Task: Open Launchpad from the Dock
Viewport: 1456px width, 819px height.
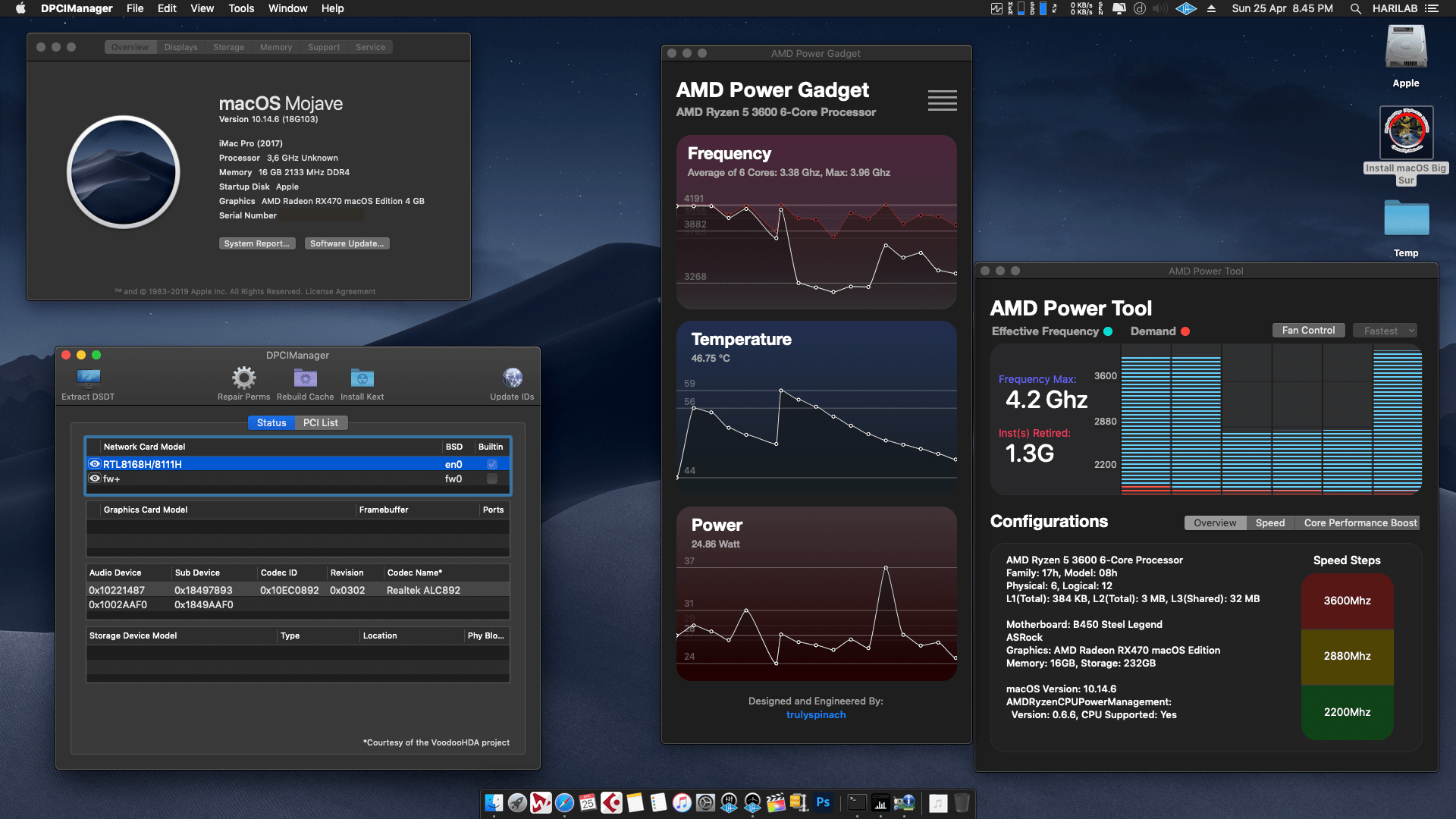Action: coord(517,802)
